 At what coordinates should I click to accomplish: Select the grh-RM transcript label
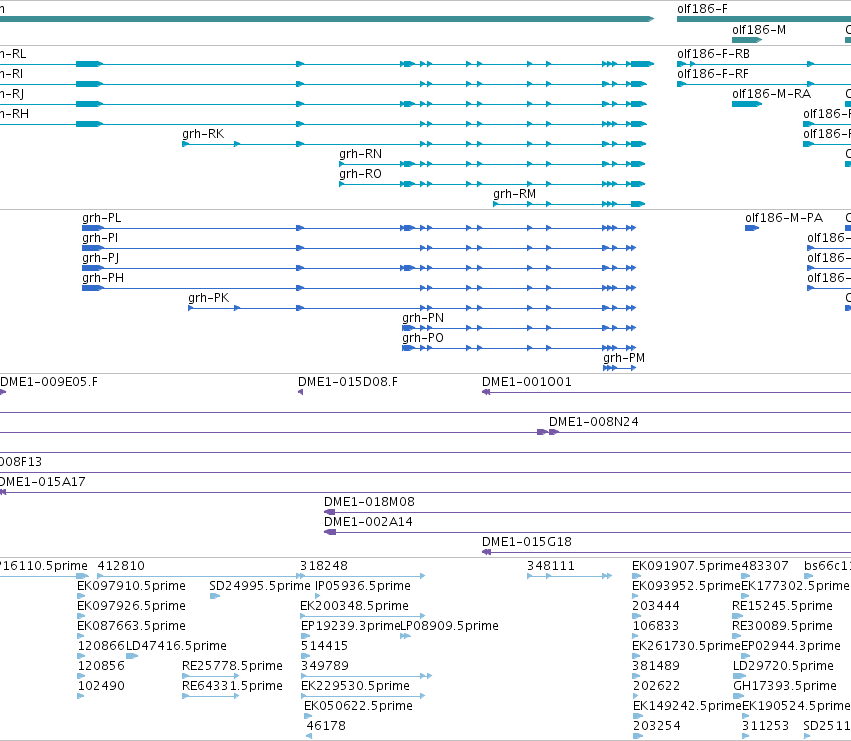click(x=515, y=194)
